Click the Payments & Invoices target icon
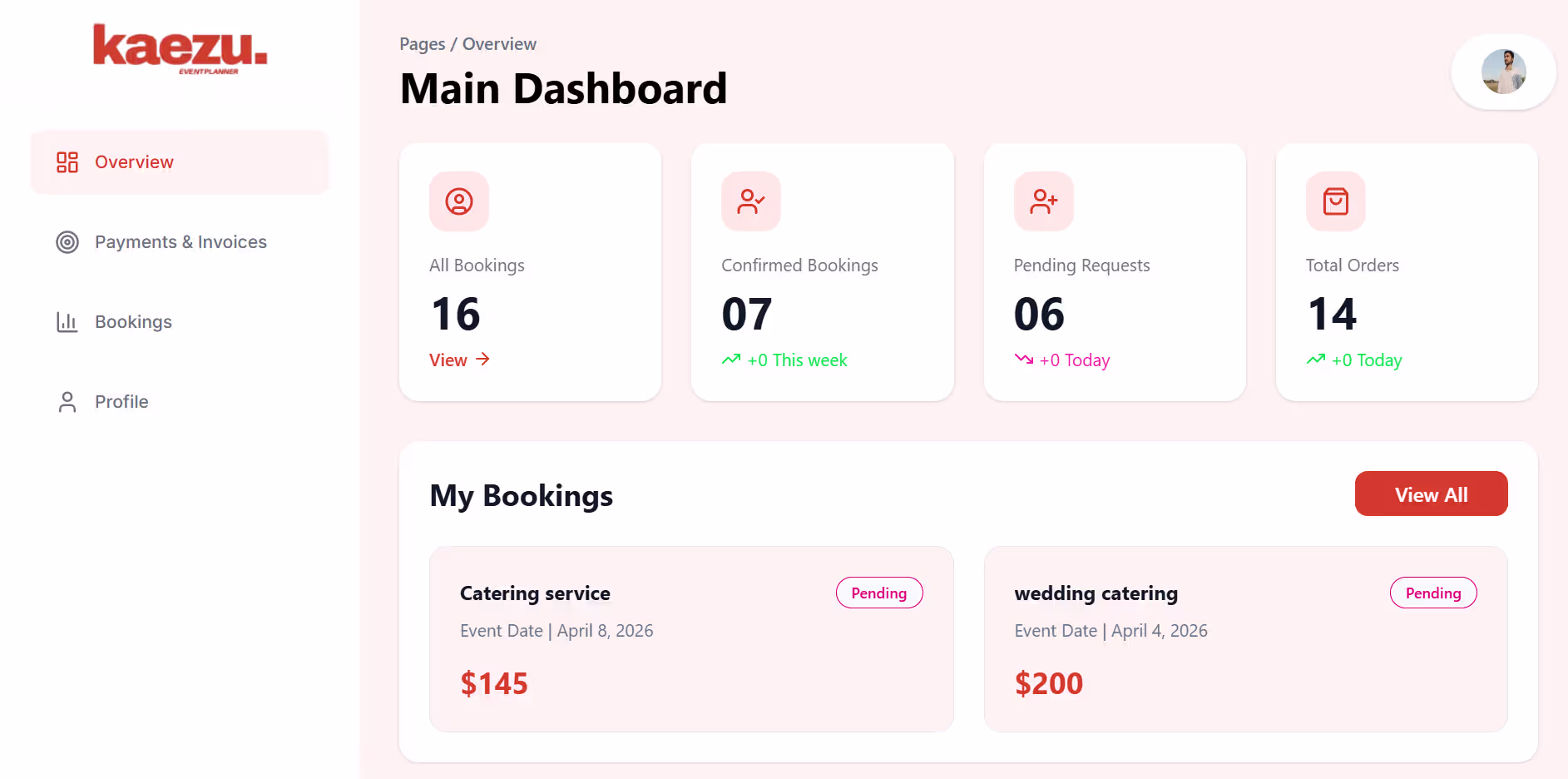Viewport: 1568px width, 779px height. coord(67,242)
